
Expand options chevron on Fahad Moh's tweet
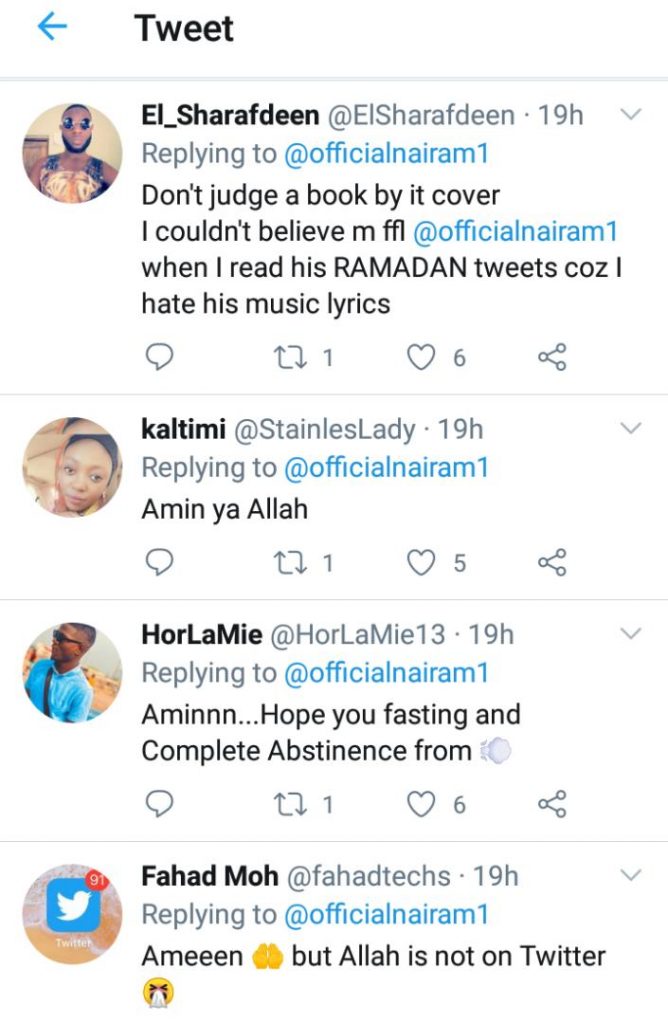(x=630, y=876)
